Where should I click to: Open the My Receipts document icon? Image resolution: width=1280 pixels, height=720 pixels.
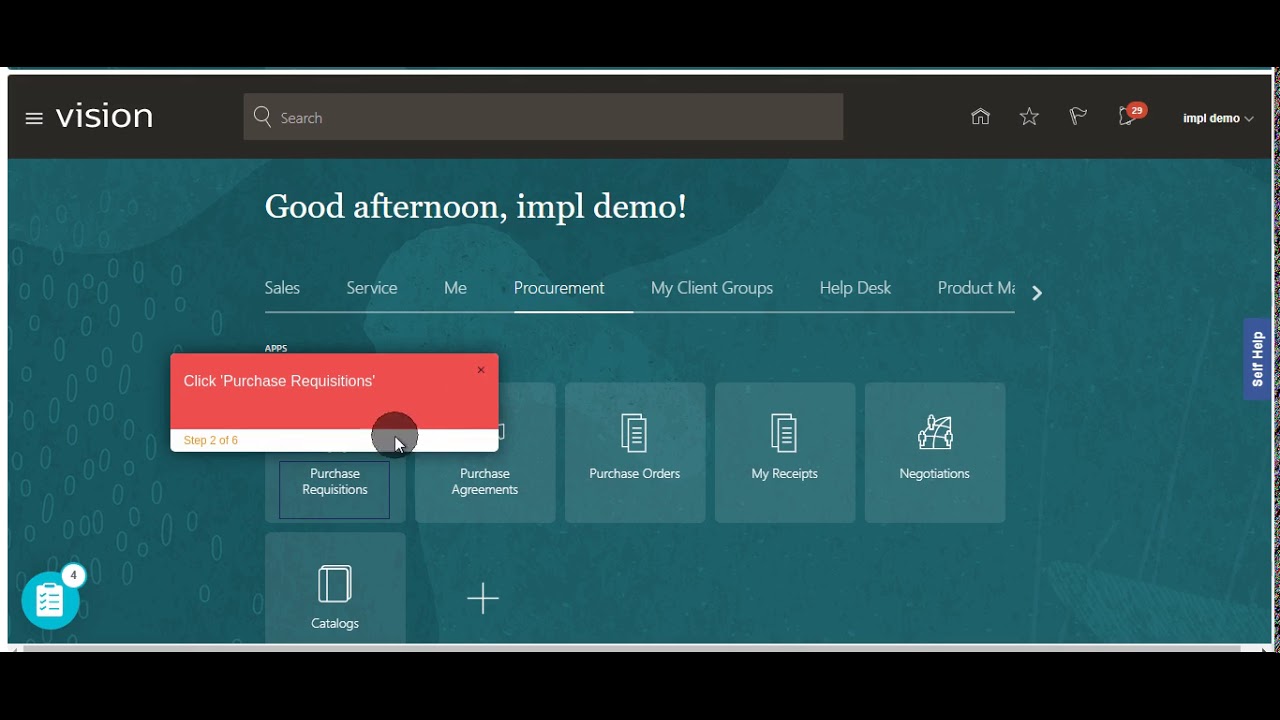click(784, 433)
